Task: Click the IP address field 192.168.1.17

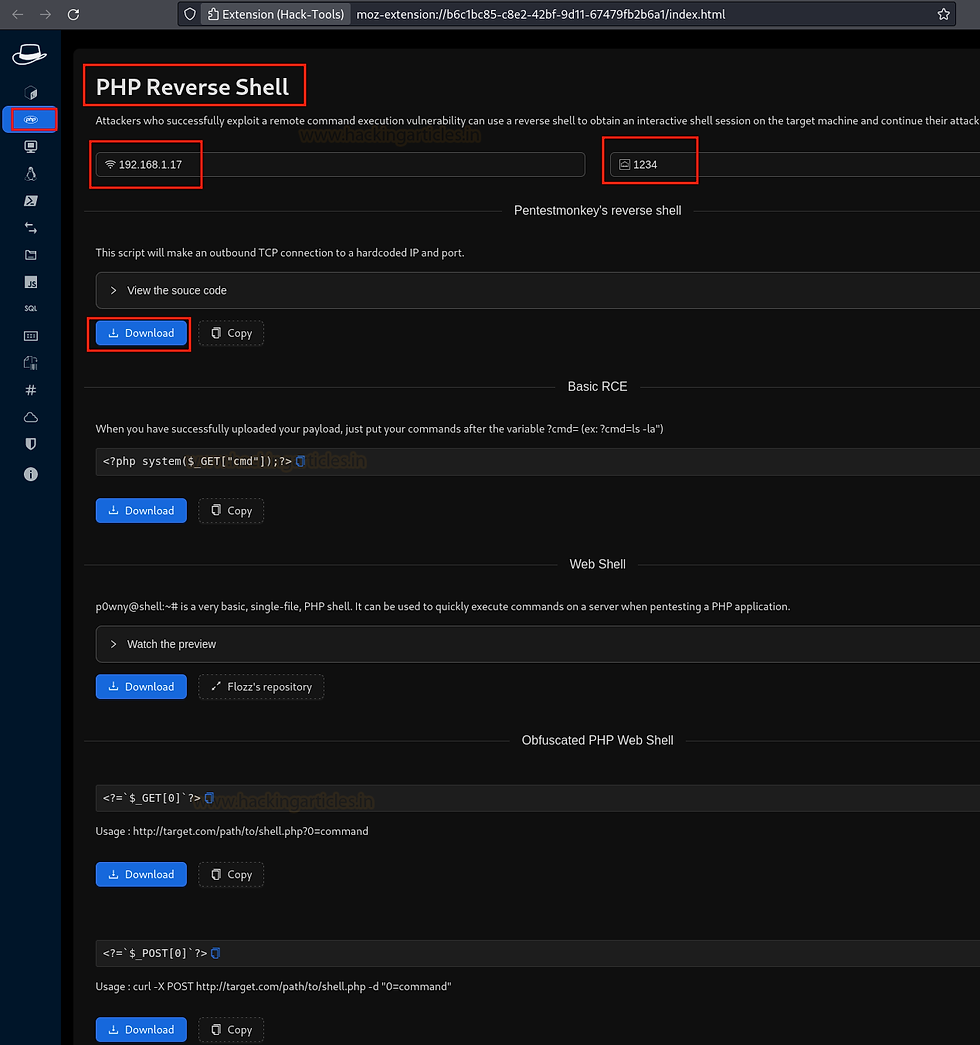Action: click(340, 165)
